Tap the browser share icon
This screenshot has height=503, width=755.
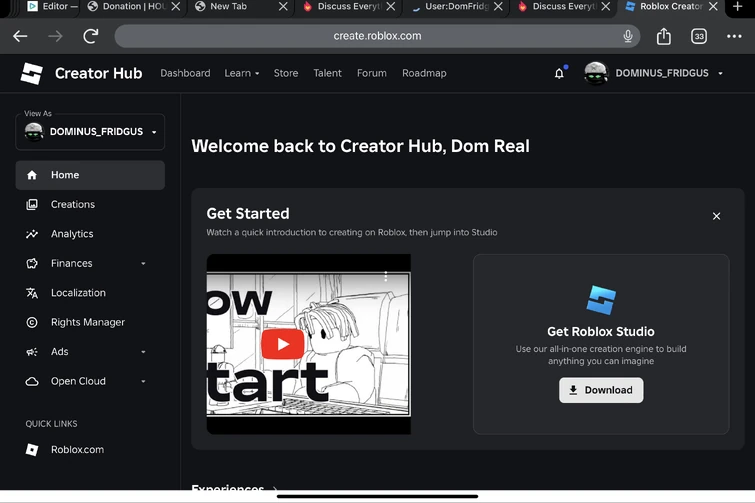tap(663, 37)
